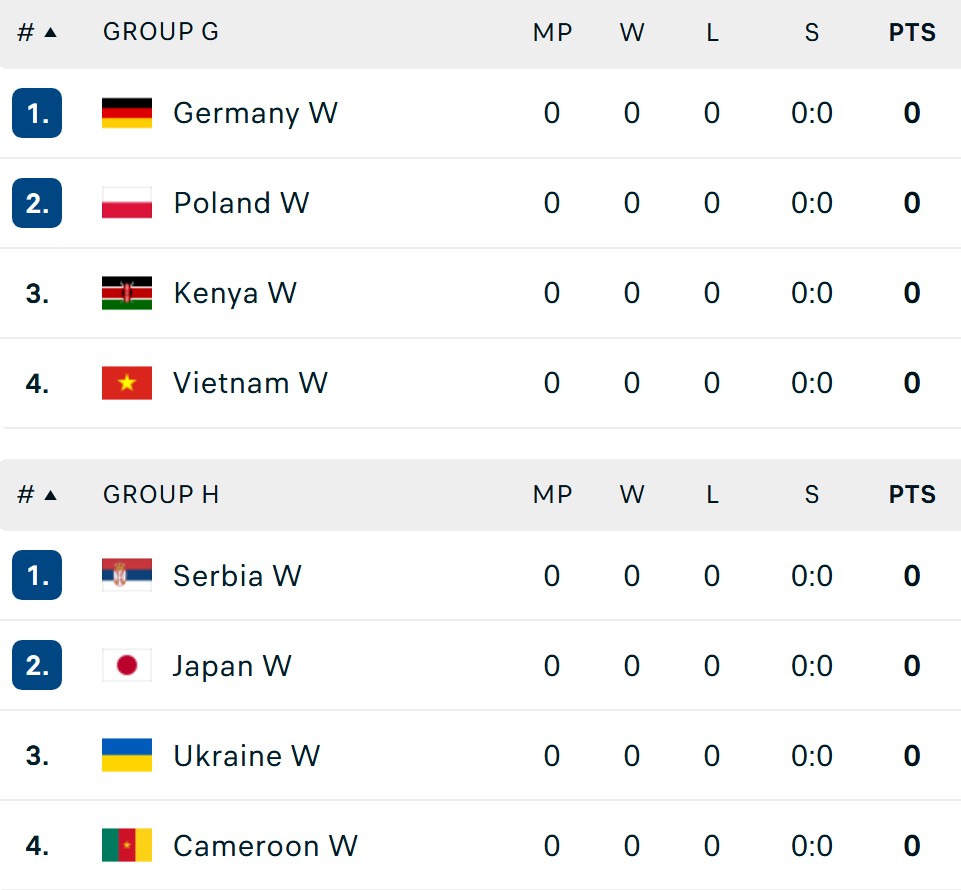Click the Ukraine flag icon

pos(127,755)
